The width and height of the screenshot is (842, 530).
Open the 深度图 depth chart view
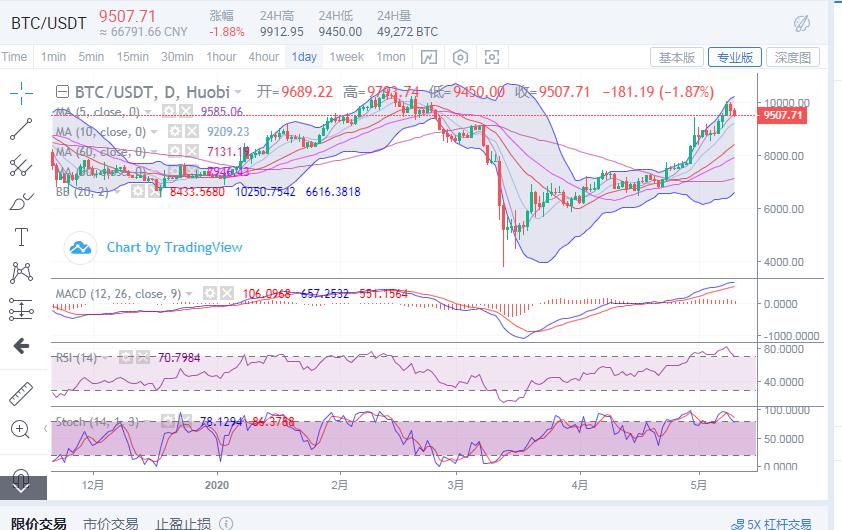point(794,57)
